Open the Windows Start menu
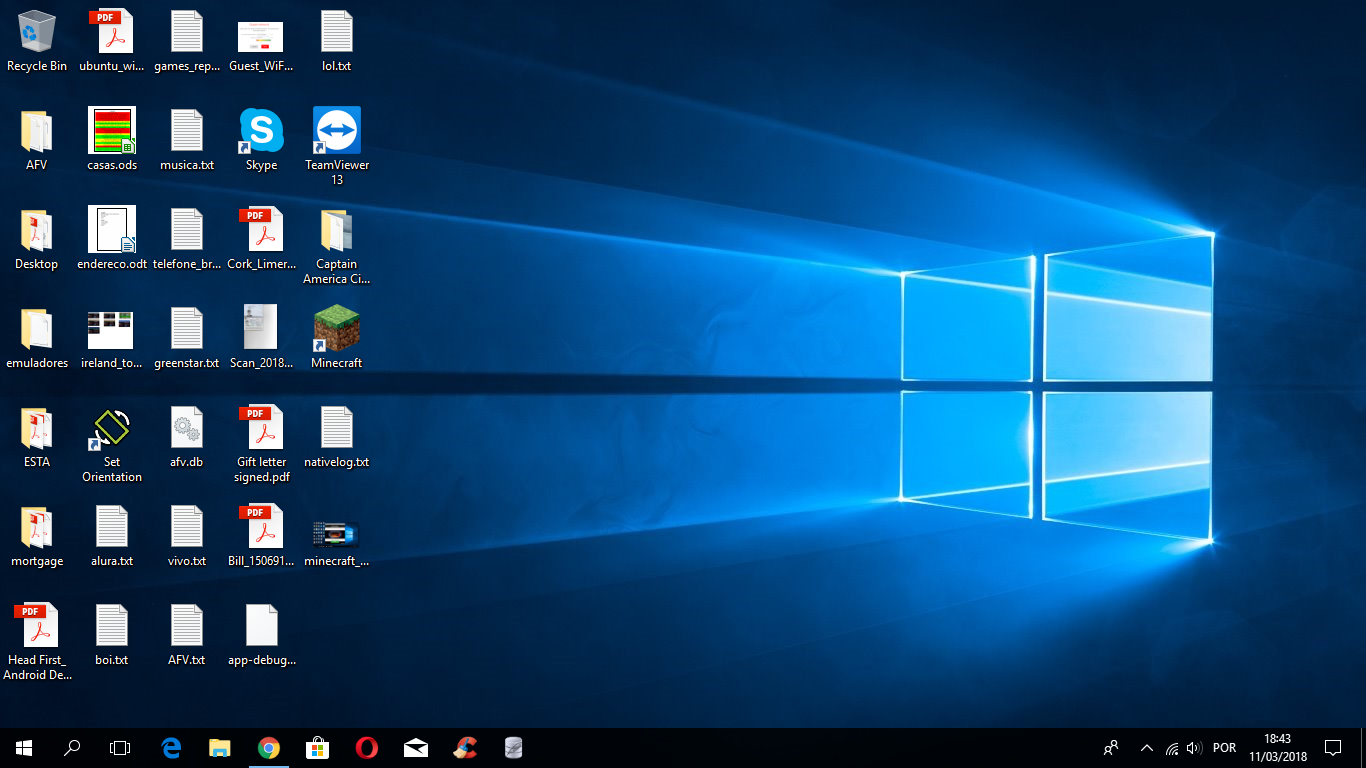Screen dimensions: 1366x768 tap(24, 748)
